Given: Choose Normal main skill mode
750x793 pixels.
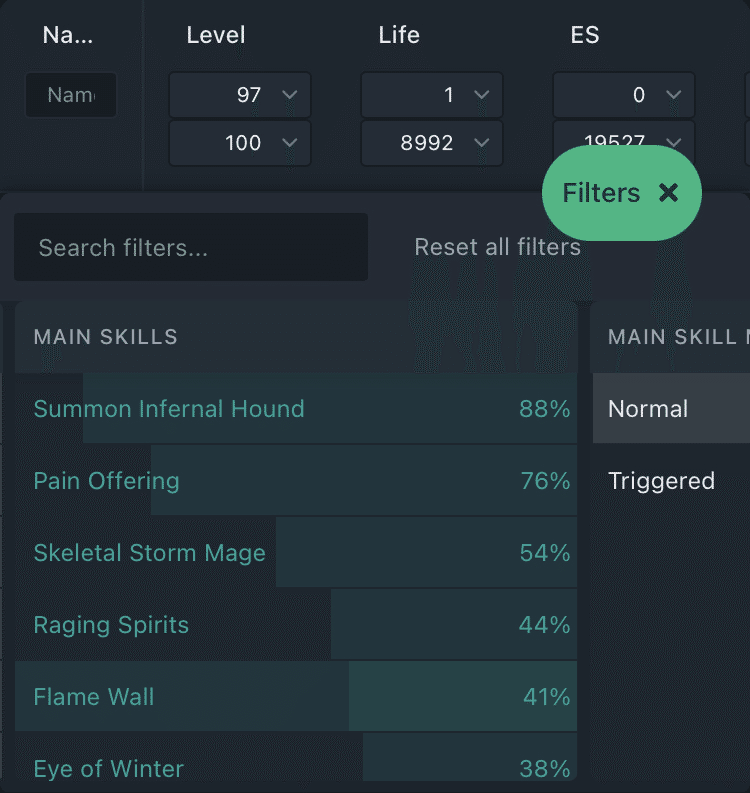Looking at the screenshot, I should click(x=648, y=409).
